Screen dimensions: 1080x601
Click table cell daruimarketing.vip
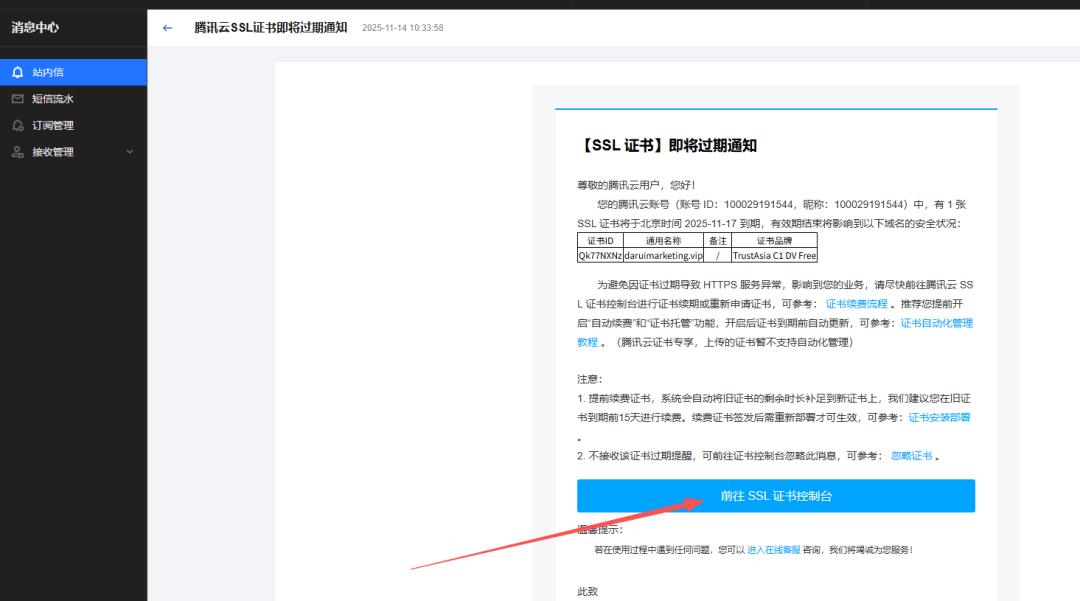click(663, 255)
